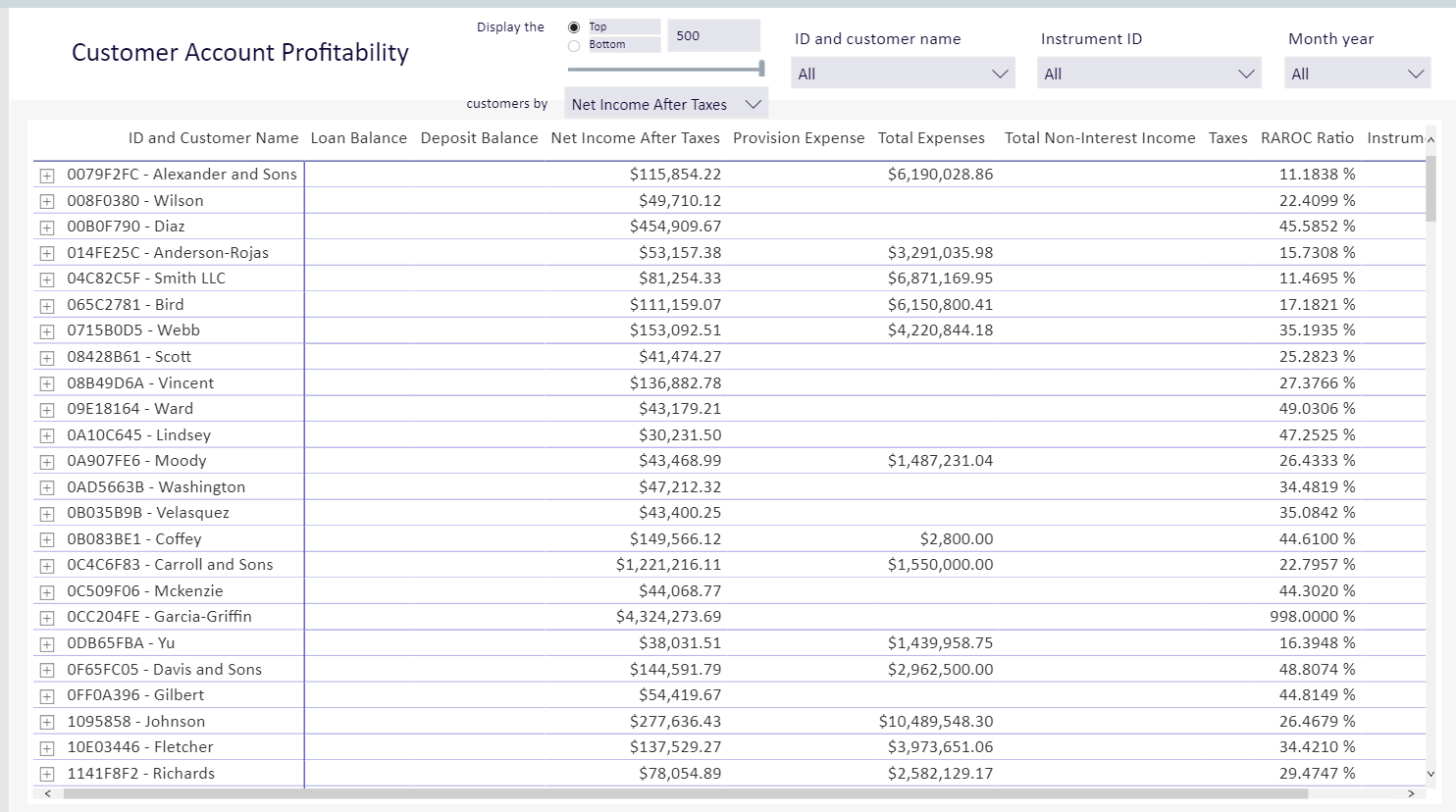Expand row 0C4C6F83 - Carroll and Sons
Screen dimensions: 1456x812
pyautogui.click(x=46, y=566)
